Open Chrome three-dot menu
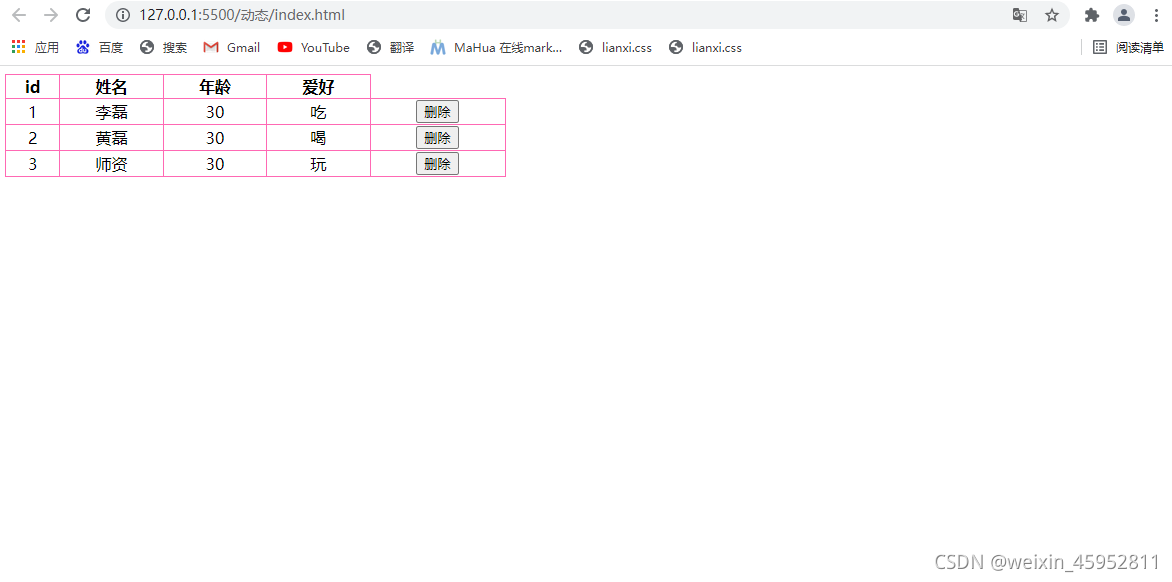This screenshot has width=1172, height=582. coord(1156,15)
